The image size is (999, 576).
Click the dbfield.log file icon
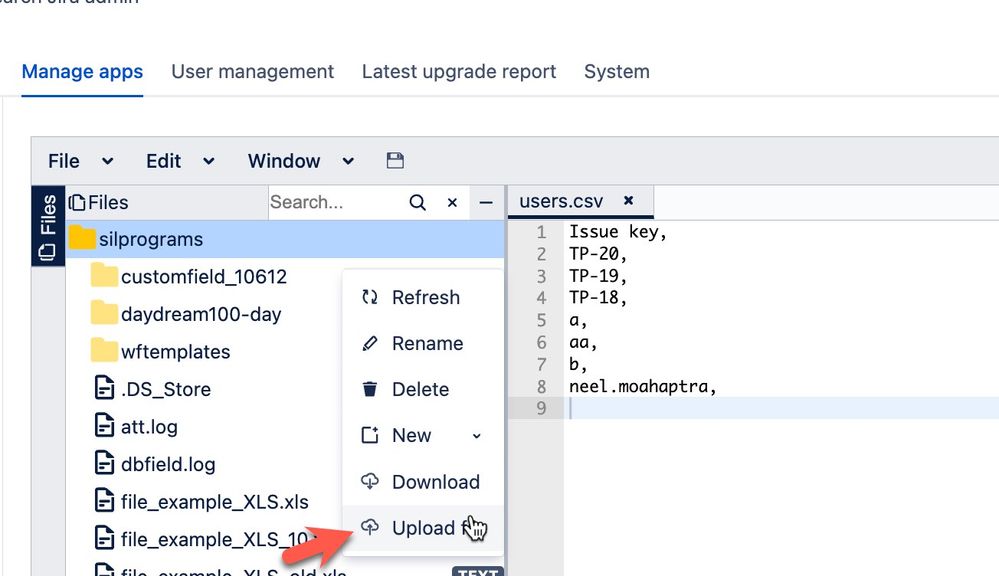point(104,464)
